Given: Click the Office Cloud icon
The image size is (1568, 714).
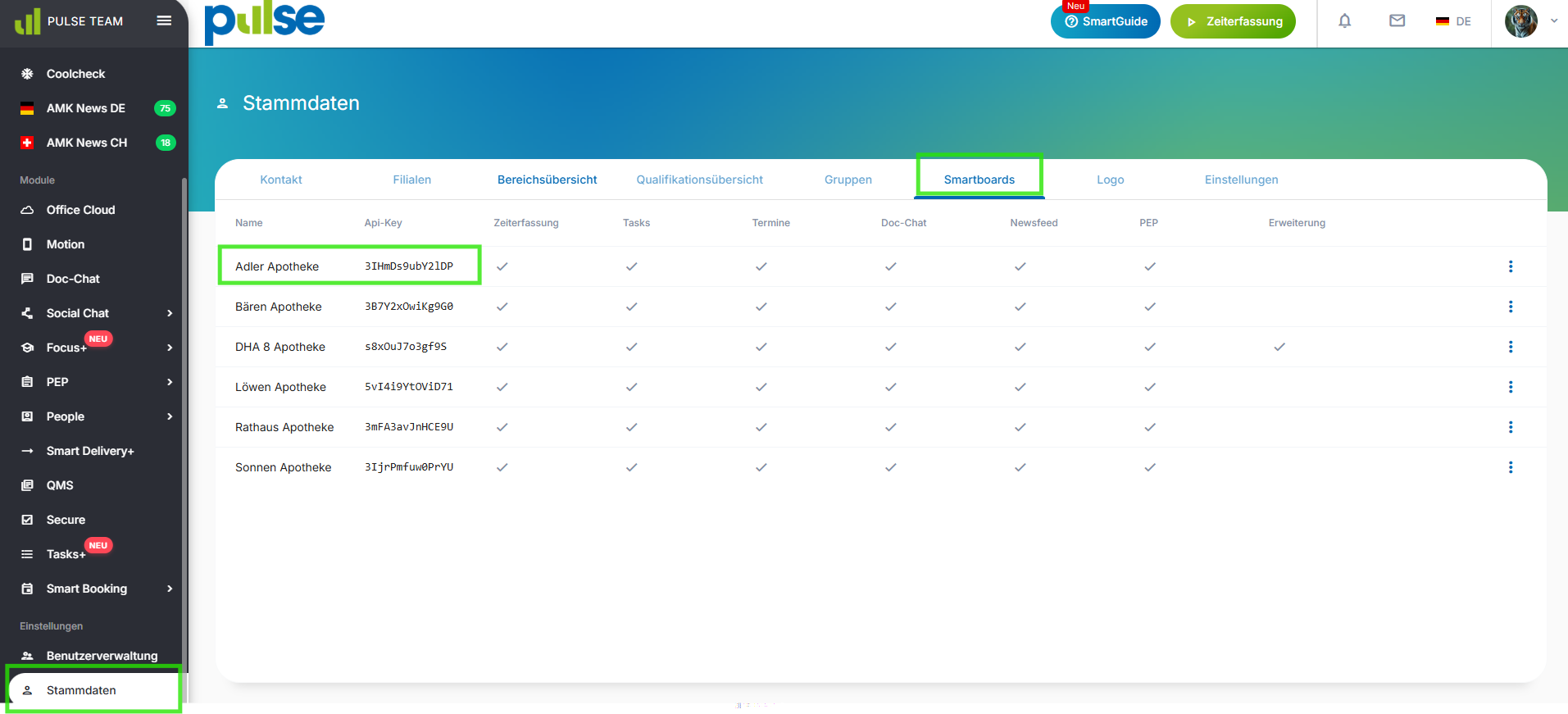Looking at the screenshot, I should coord(27,210).
